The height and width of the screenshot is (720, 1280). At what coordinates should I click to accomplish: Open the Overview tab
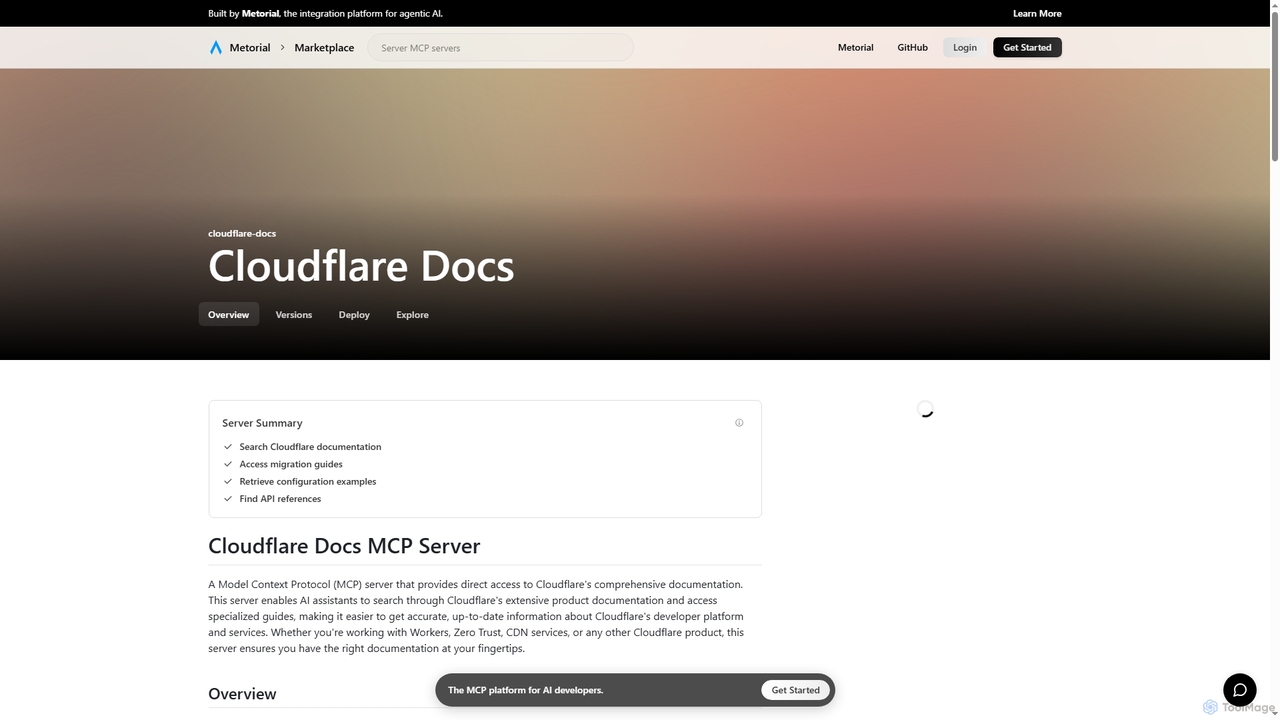(x=228, y=315)
